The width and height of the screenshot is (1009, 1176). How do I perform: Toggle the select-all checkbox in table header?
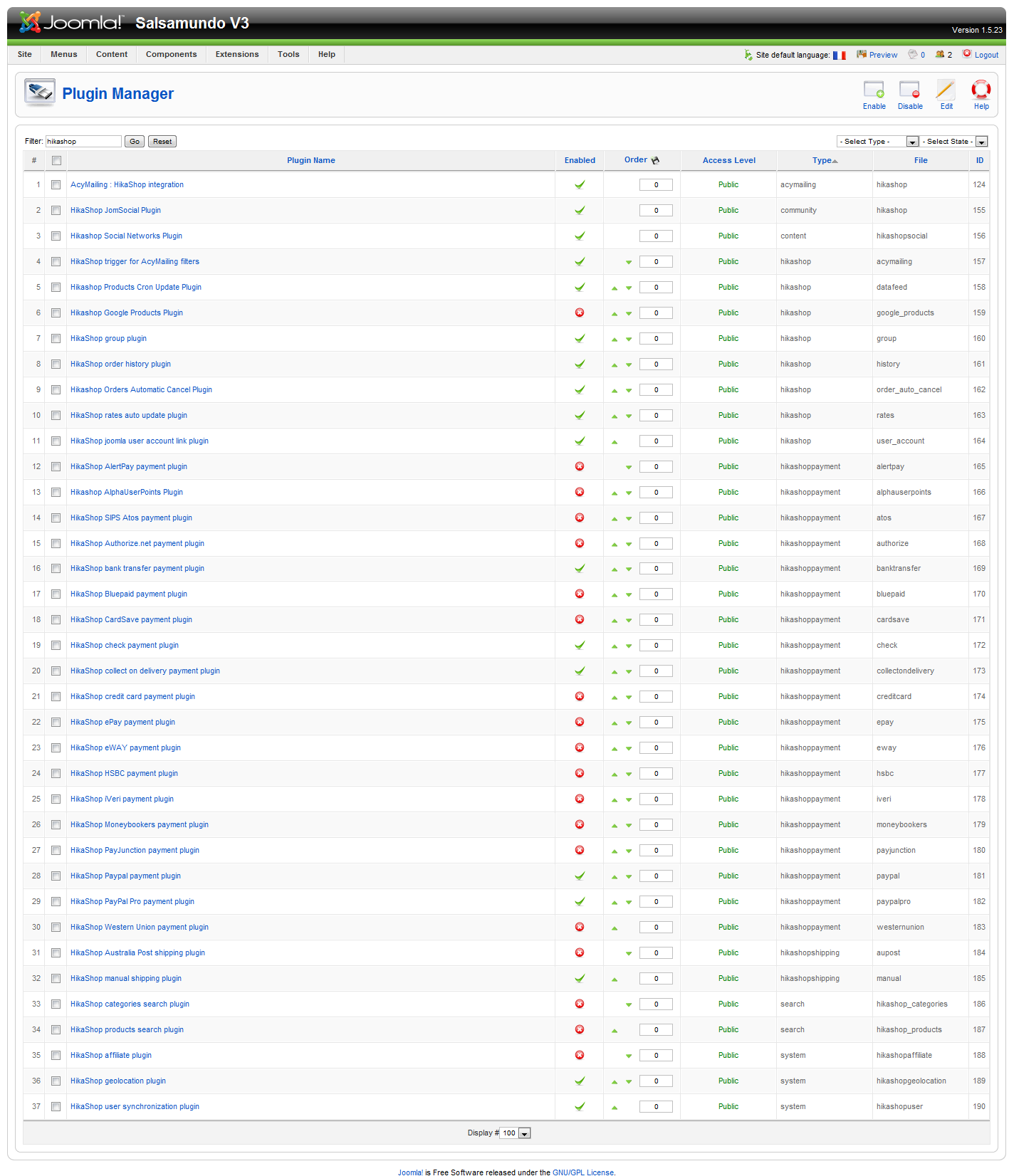(x=56, y=160)
